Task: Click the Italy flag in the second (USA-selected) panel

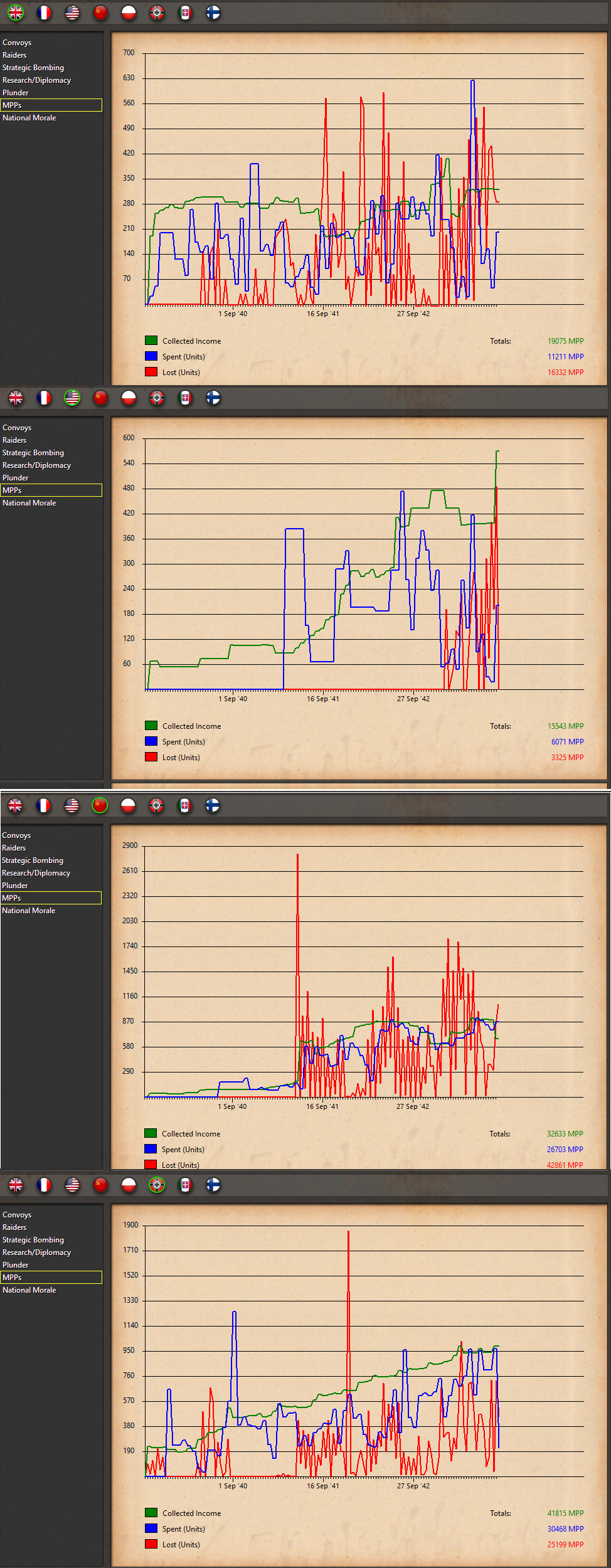Action: click(185, 398)
